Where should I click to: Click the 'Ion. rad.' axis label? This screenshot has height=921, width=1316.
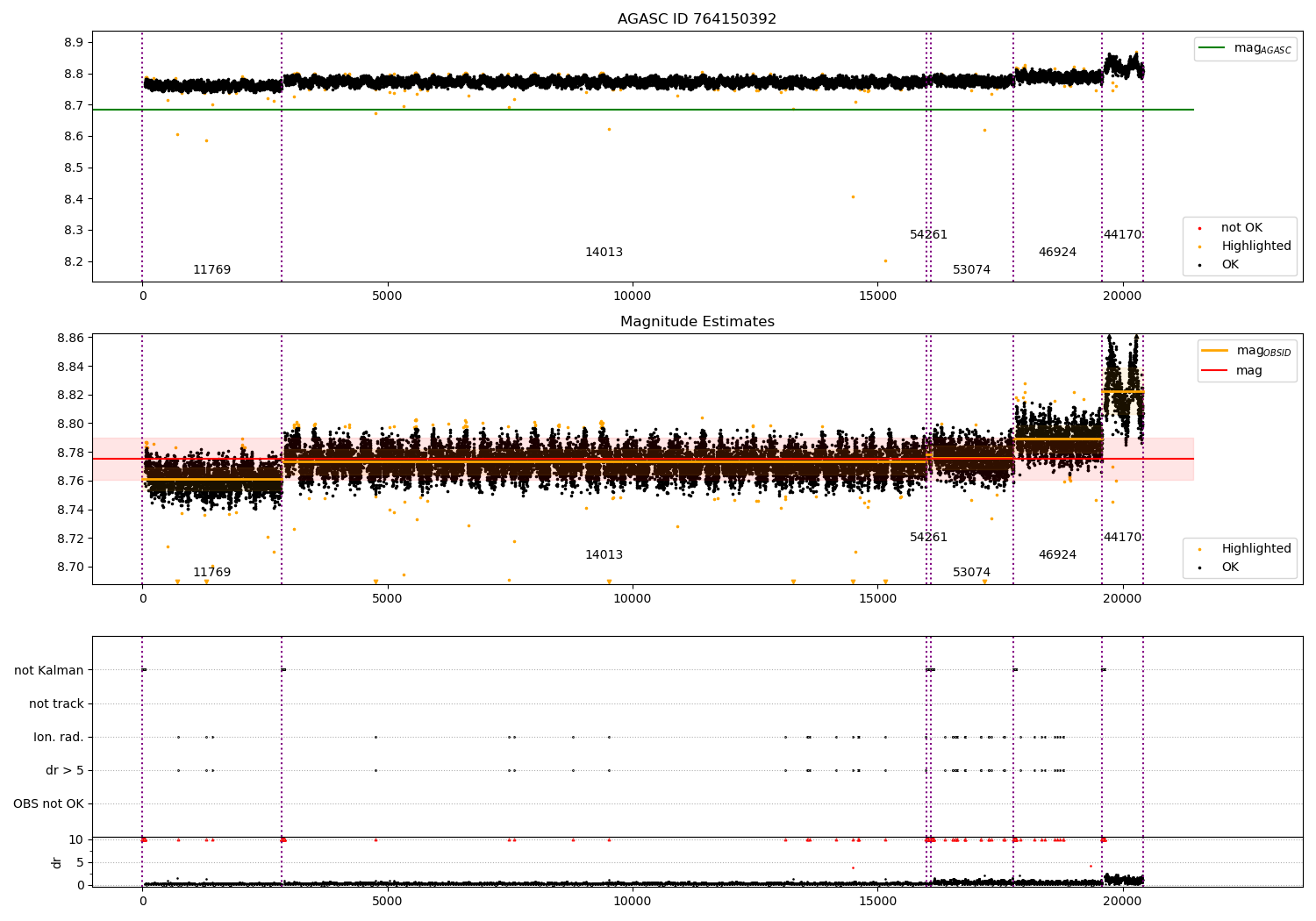click(59, 738)
